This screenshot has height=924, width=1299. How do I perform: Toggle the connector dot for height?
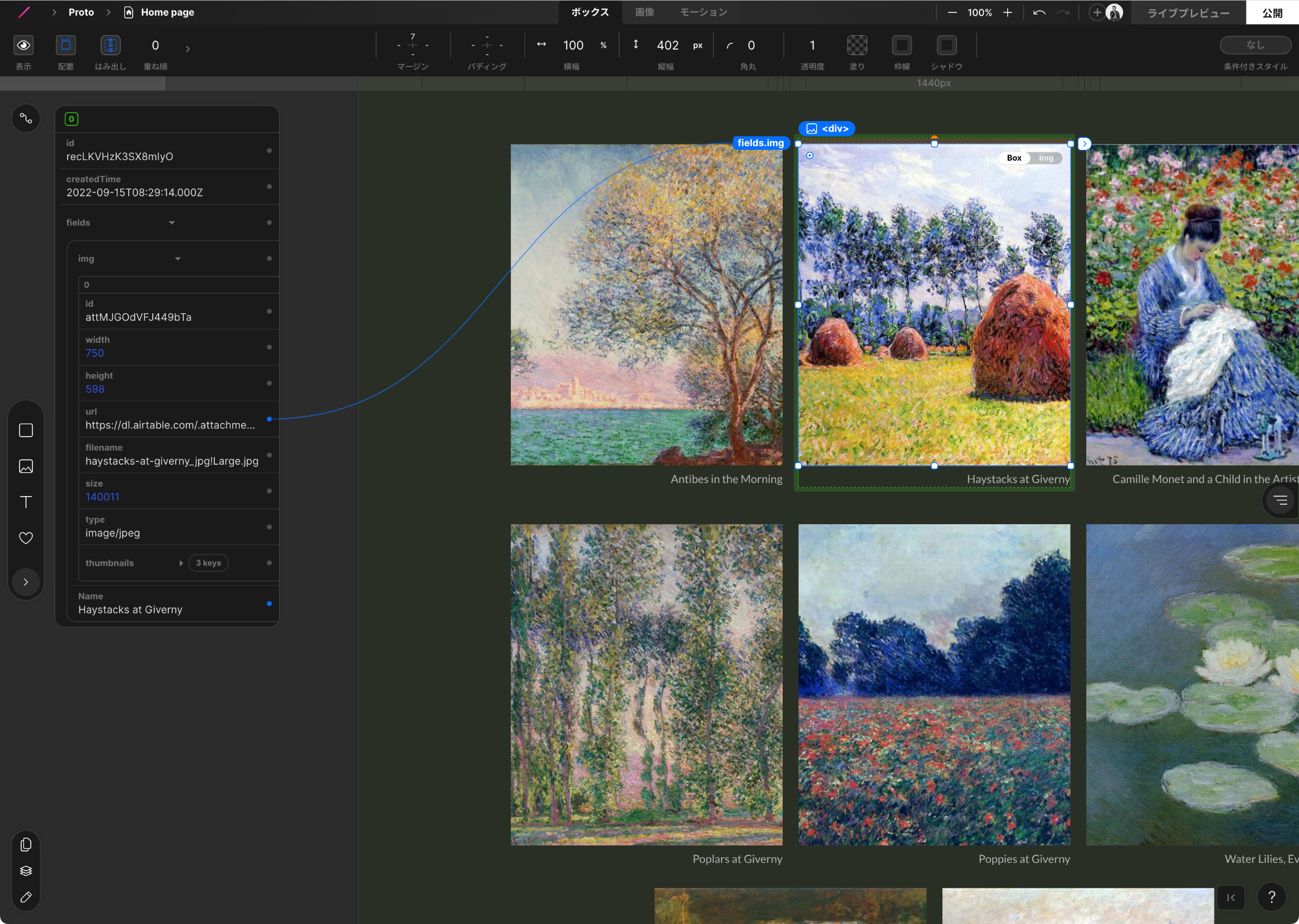tap(269, 383)
